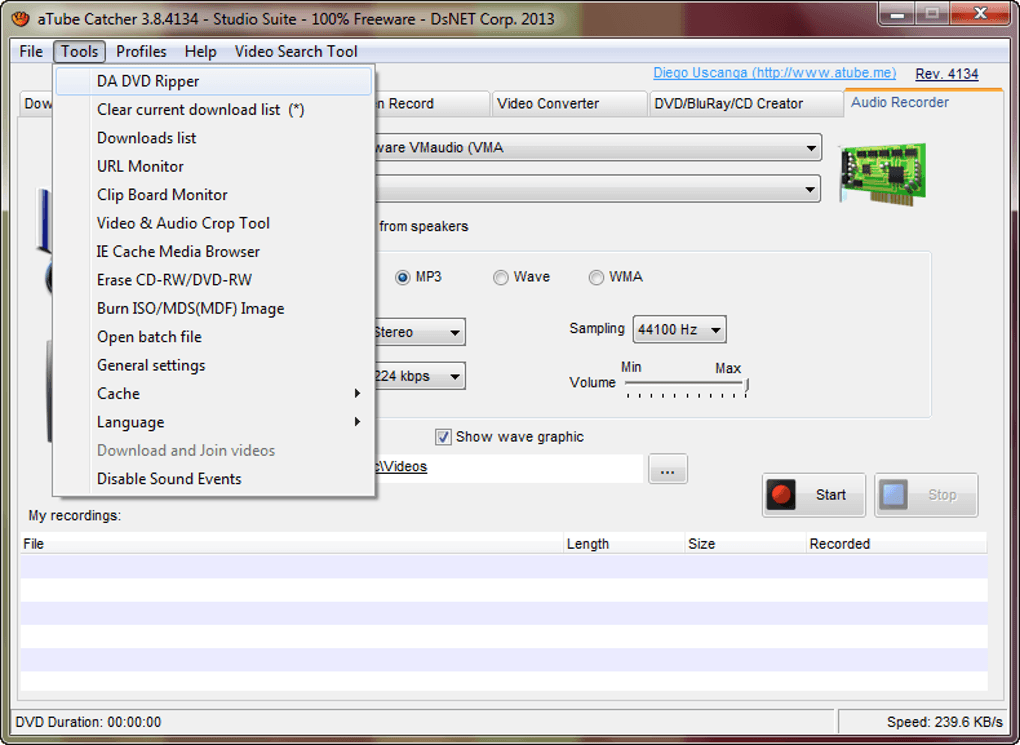1020x745 pixels.
Task: Click the green sound card icon
Action: [883, 173]
